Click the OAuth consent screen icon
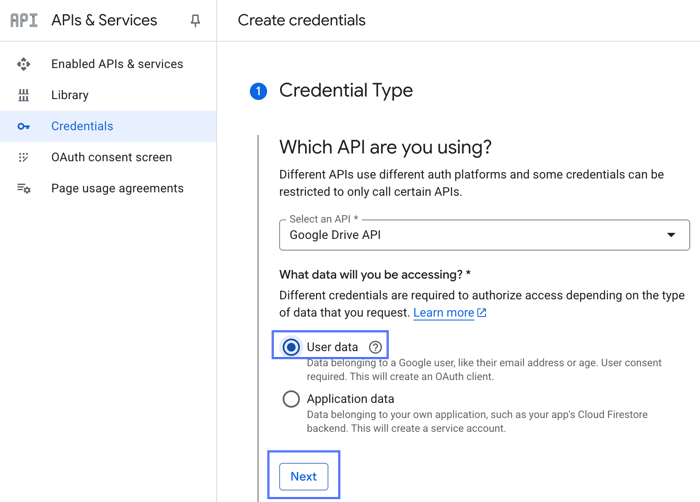700x502 pixels. [x=24, y=157]
